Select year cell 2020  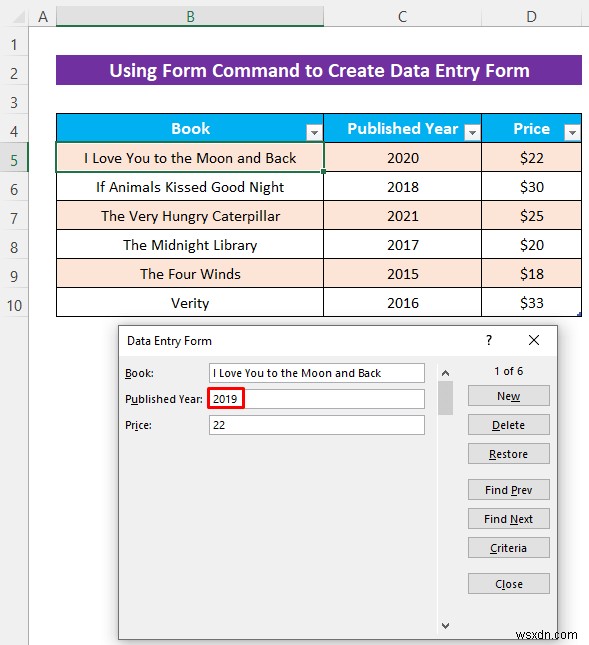tap(402, 158)
